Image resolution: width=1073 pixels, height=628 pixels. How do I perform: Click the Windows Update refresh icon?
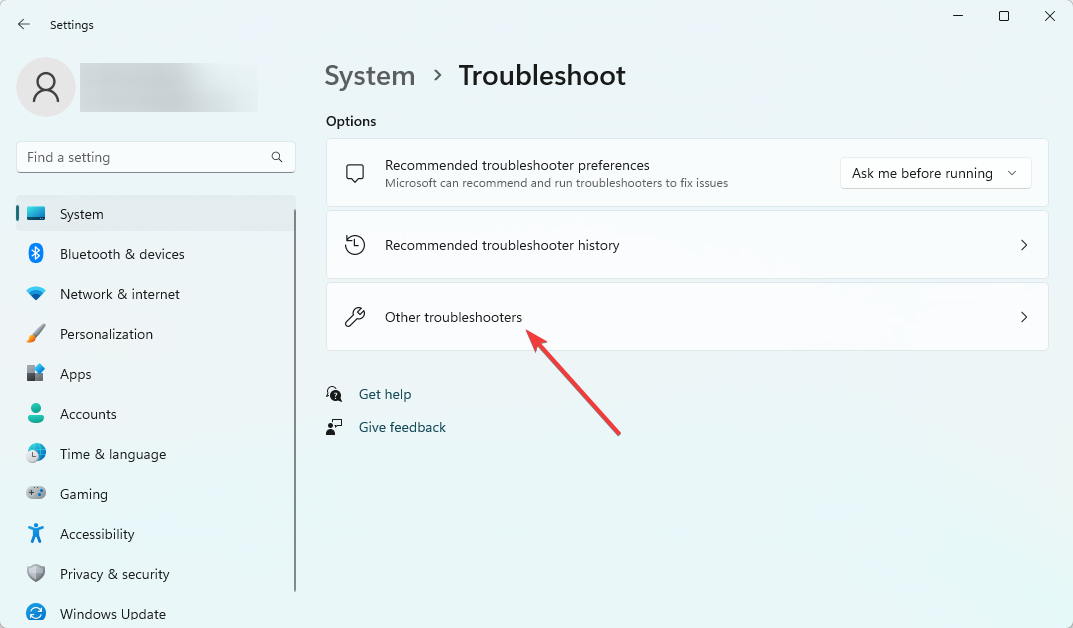[x=36, y=613]
